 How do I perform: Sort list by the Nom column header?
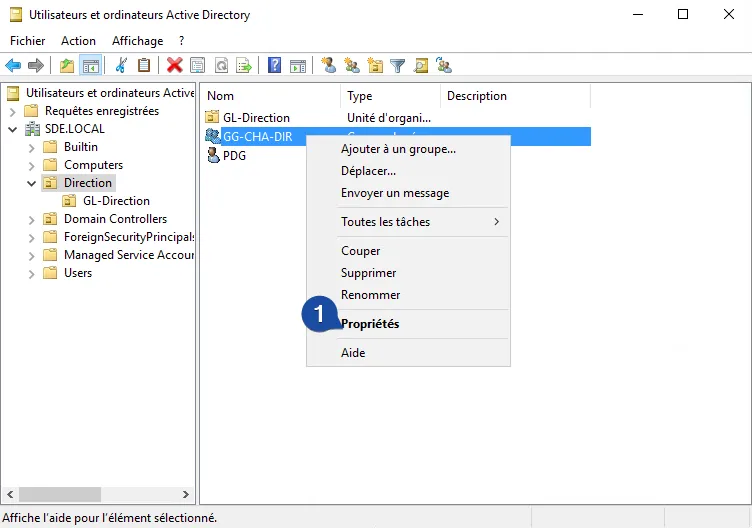(270, 96)
